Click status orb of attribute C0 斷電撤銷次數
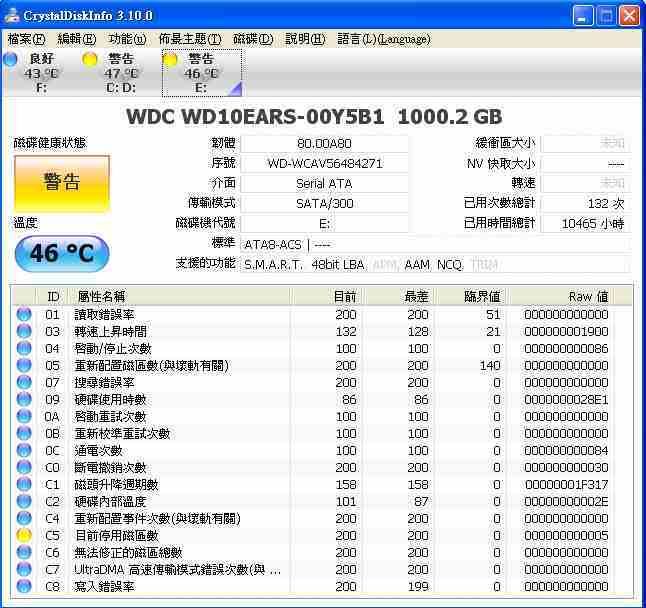646x608 pixels. click(x=24, y=468)
